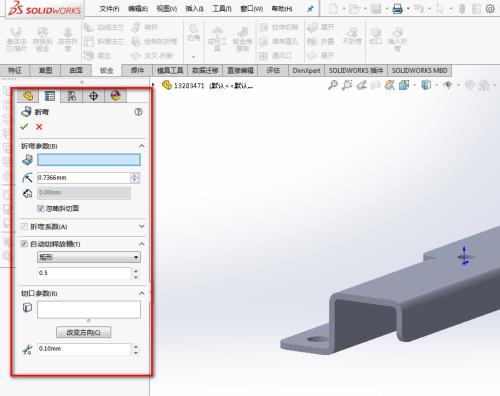Viewport: 500px width, 396px height.
Task: Toggle the 折弯系数 checkbox
Action: [x=24, y=227]
